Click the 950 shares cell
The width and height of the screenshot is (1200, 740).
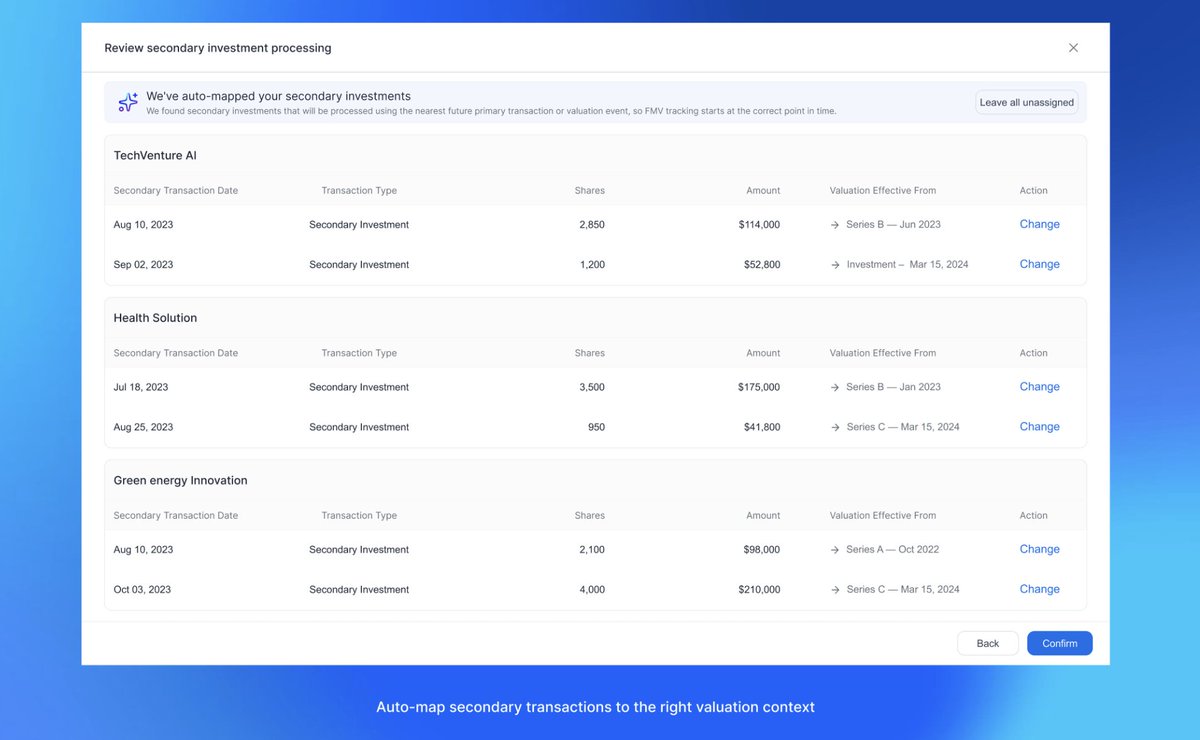[x=596, y=427]
